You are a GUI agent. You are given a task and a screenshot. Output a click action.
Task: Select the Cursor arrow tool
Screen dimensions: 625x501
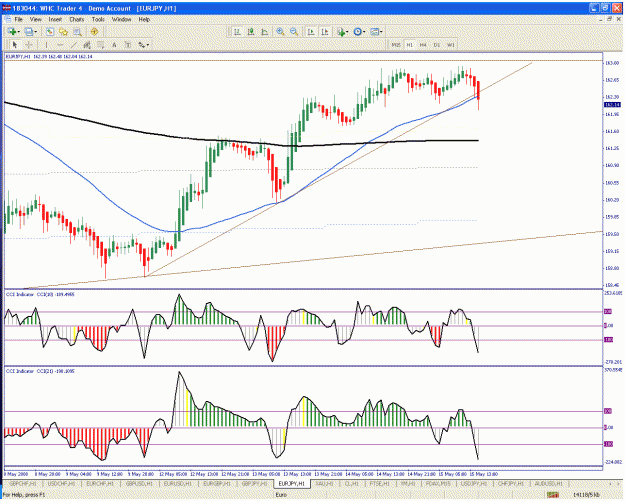click(15, 45)
